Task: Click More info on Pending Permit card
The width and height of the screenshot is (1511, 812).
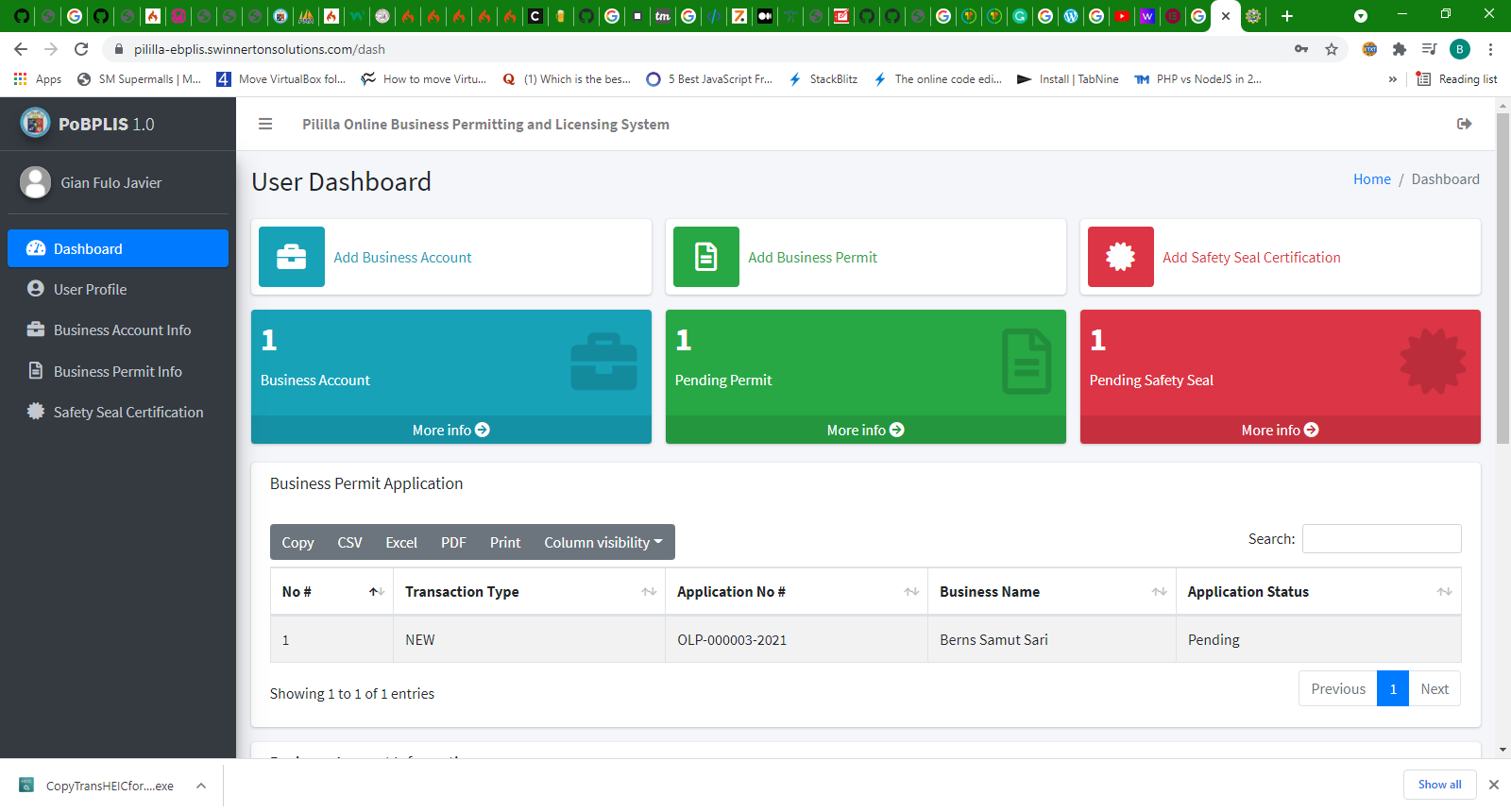Action: pos(865,430)
